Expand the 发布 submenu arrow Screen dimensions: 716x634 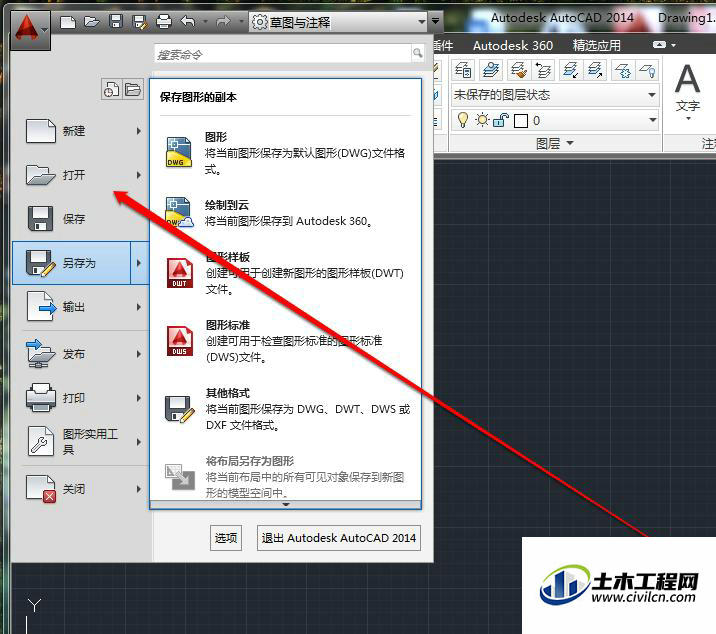click(x=139, y=354)
